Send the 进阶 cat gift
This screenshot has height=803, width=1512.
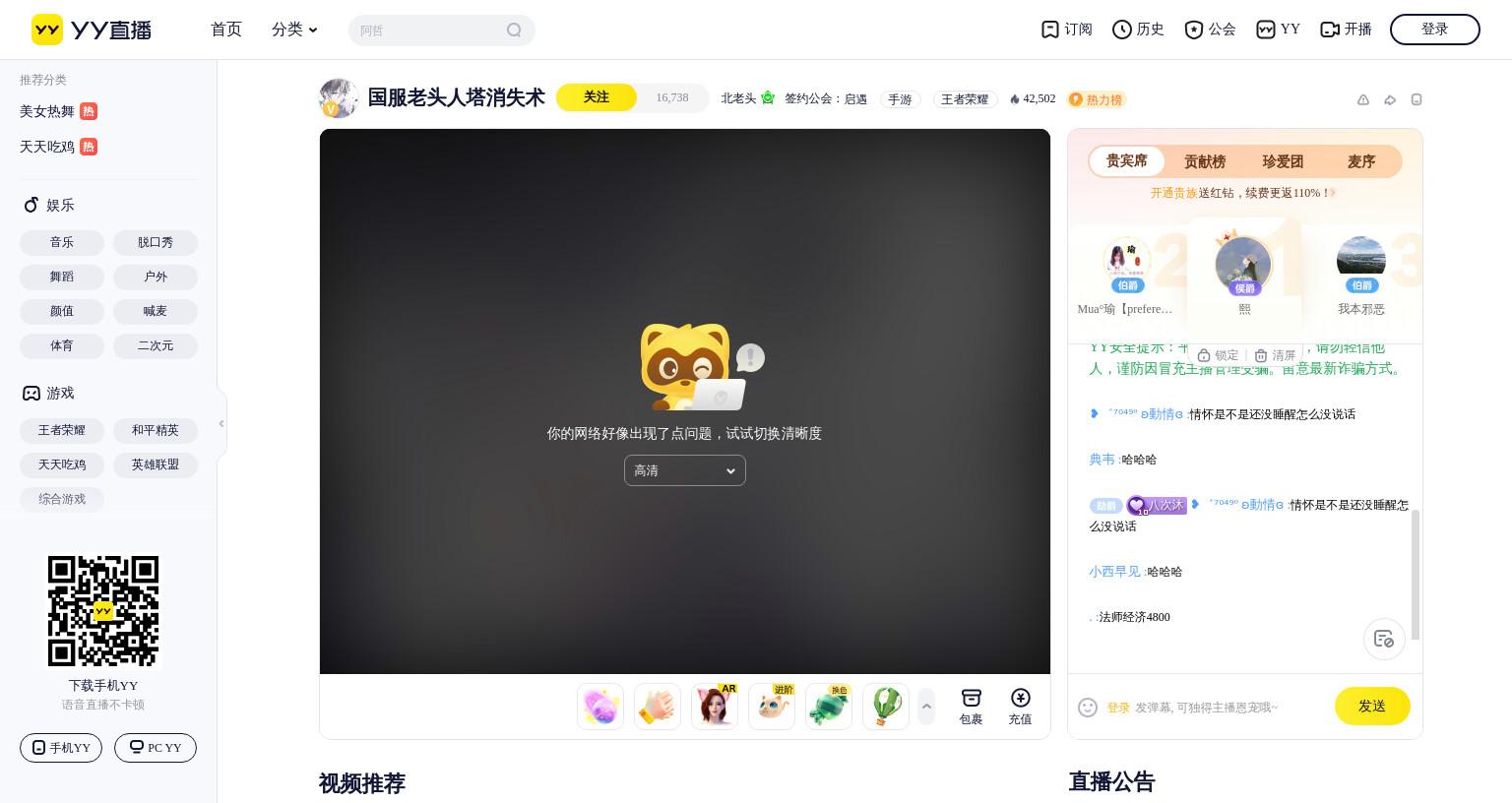click(x=772, y=707)
